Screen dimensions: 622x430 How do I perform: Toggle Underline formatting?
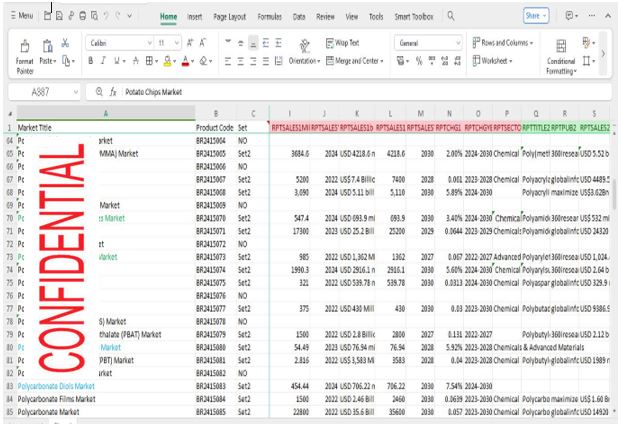(x=117, y=61)
